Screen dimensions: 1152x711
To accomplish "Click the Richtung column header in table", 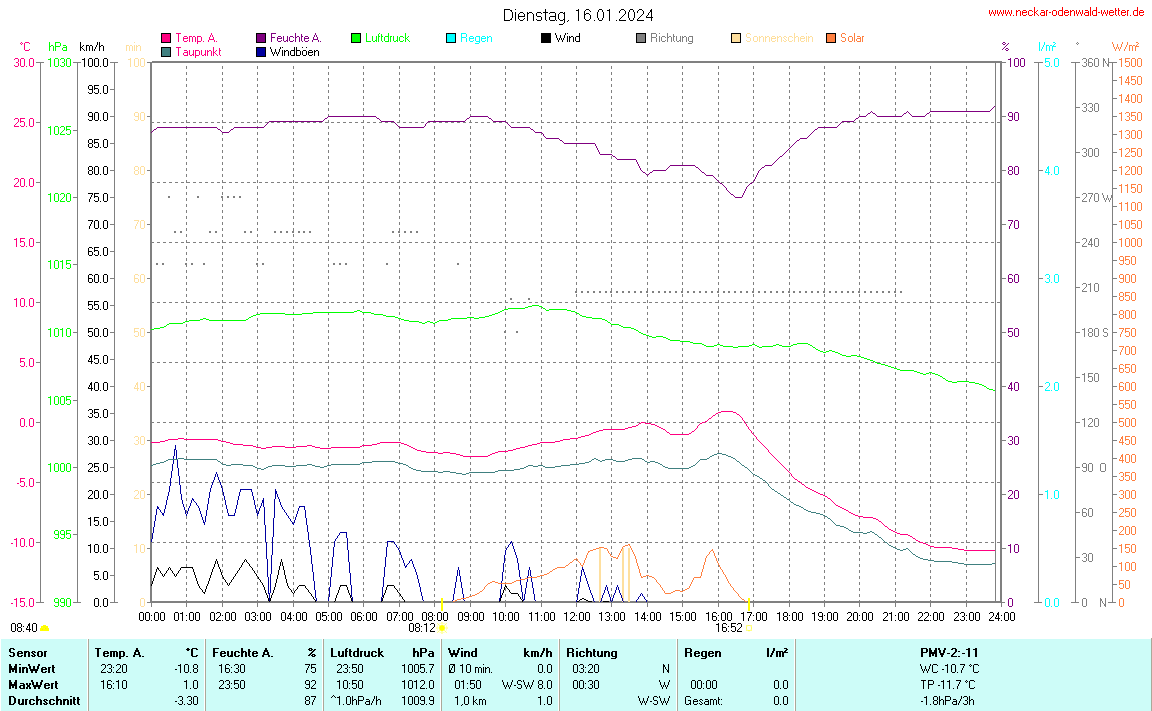I will (592, 653).
